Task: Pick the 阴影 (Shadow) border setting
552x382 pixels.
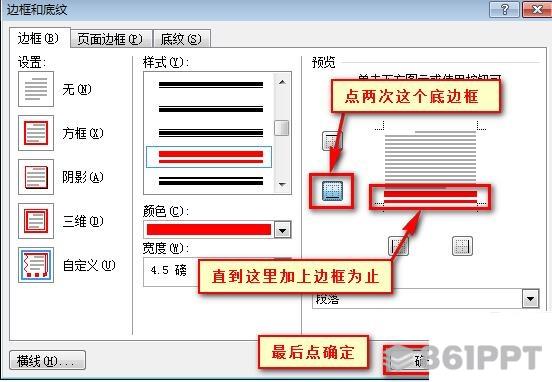Action: 36,177
